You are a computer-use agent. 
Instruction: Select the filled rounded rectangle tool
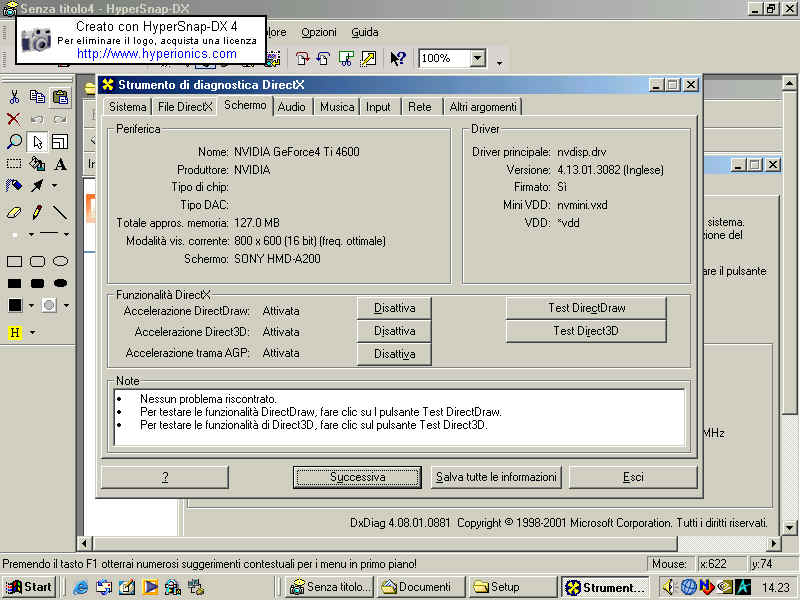click(37, 283)
